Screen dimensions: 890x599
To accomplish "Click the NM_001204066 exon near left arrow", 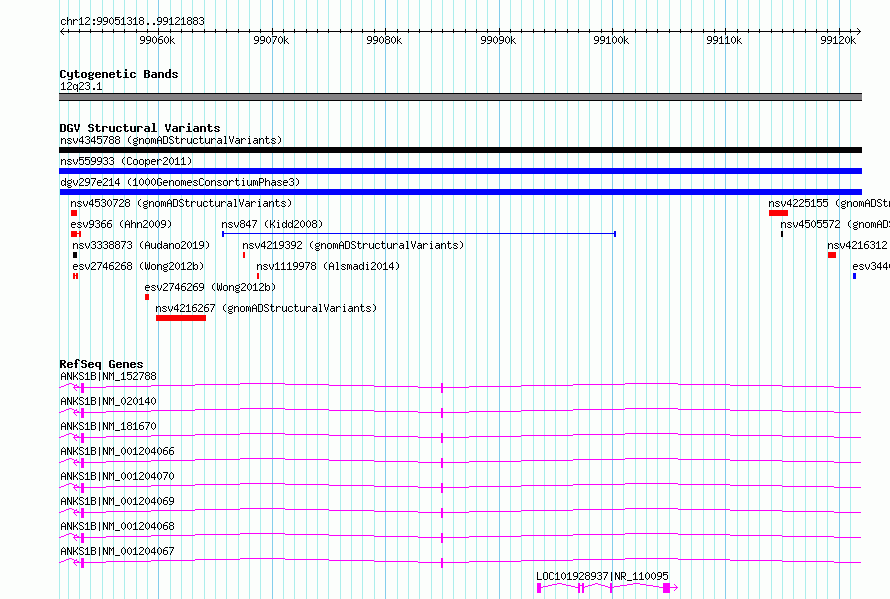I will [82, 463].
